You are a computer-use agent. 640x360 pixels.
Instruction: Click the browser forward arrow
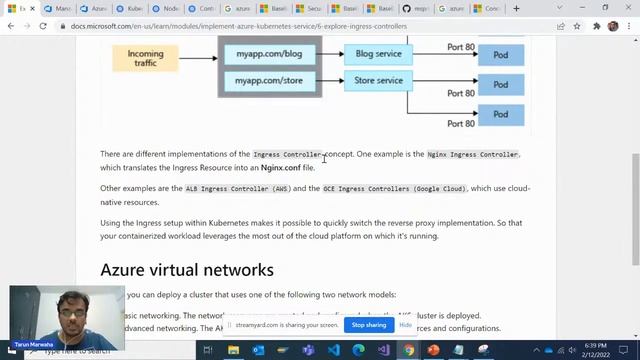tap(27, 26)
